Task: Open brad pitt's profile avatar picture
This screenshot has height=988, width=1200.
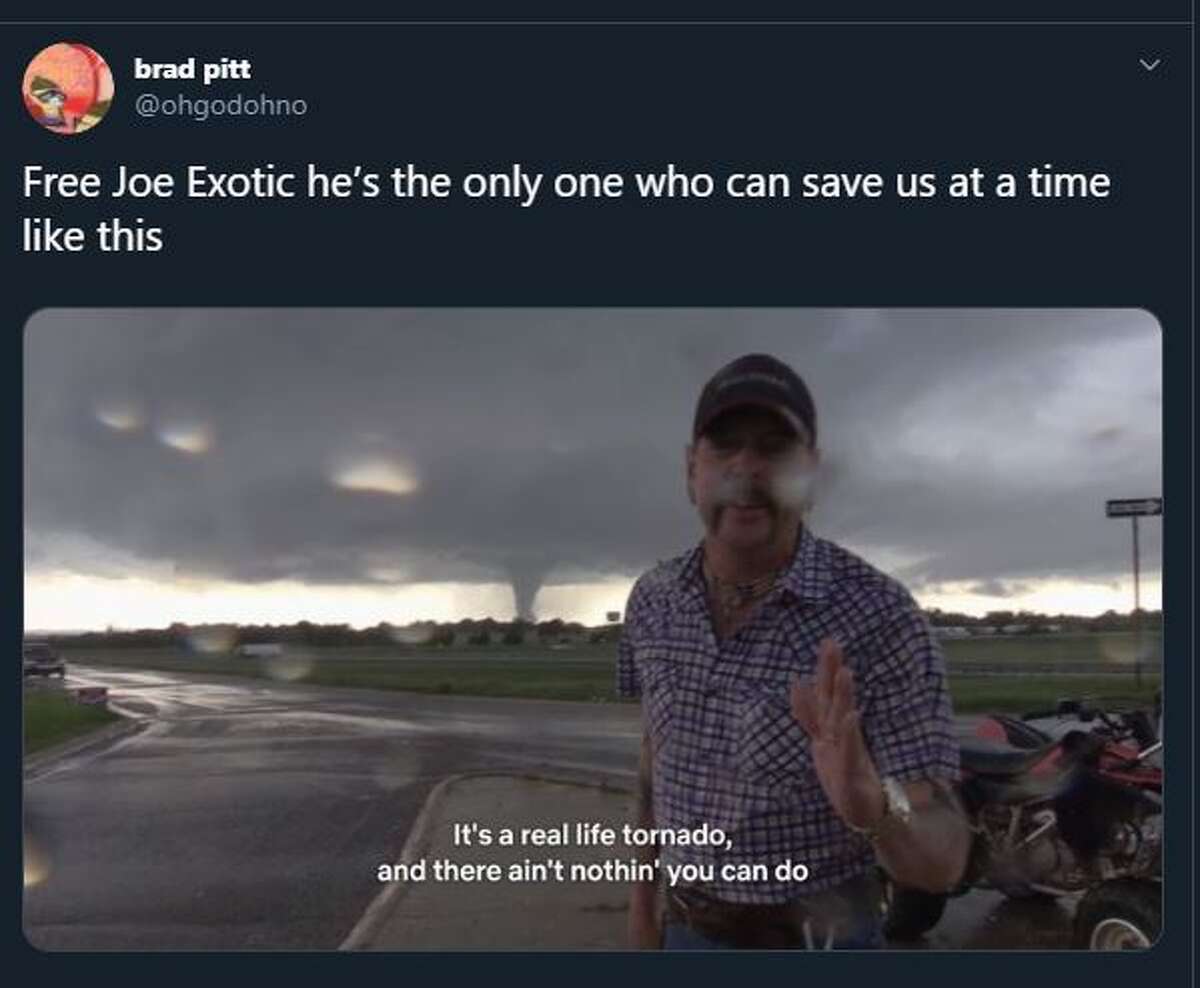Action: (x=68, y=88)
